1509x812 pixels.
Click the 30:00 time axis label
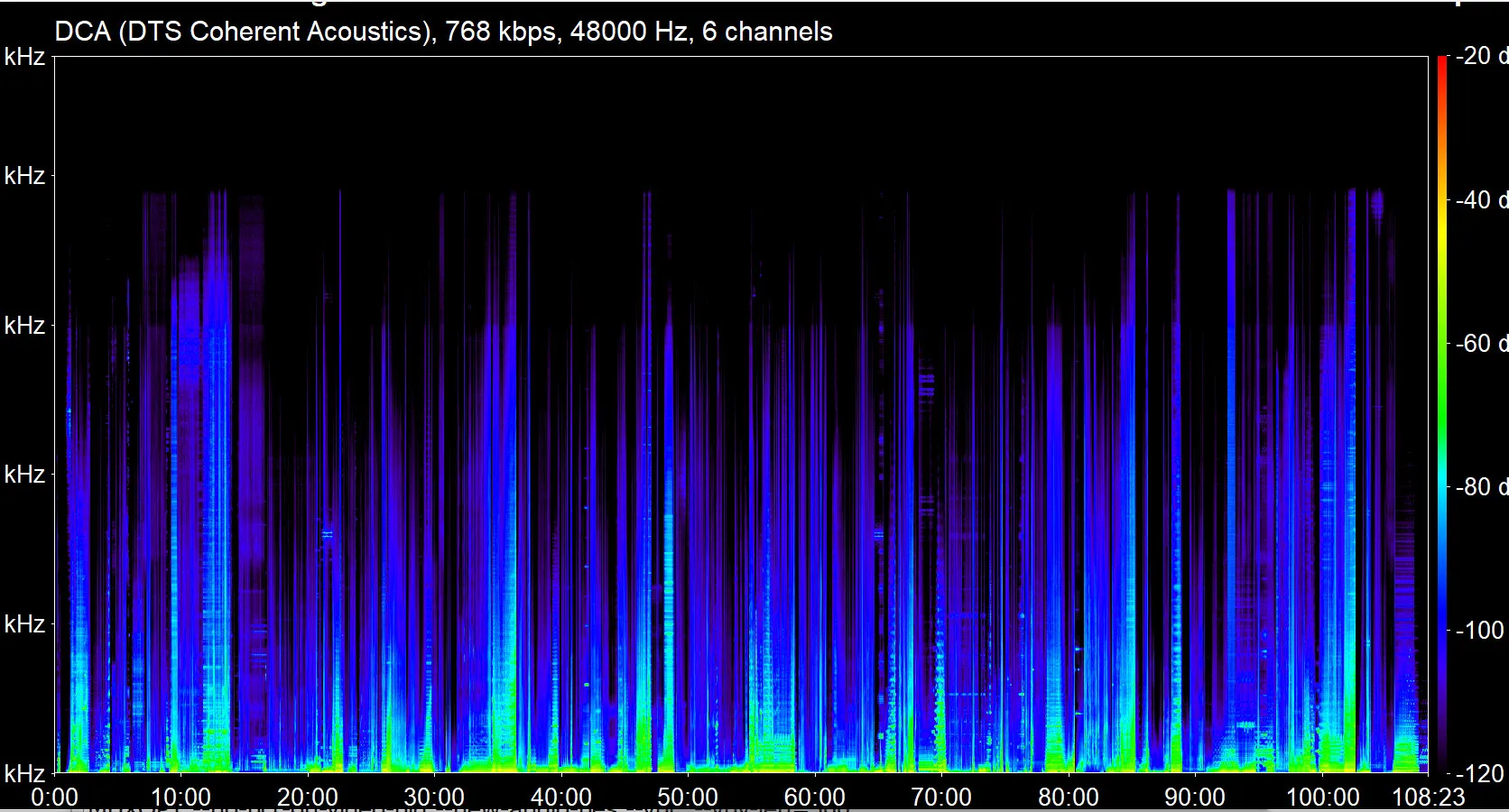tap(434, 797)
